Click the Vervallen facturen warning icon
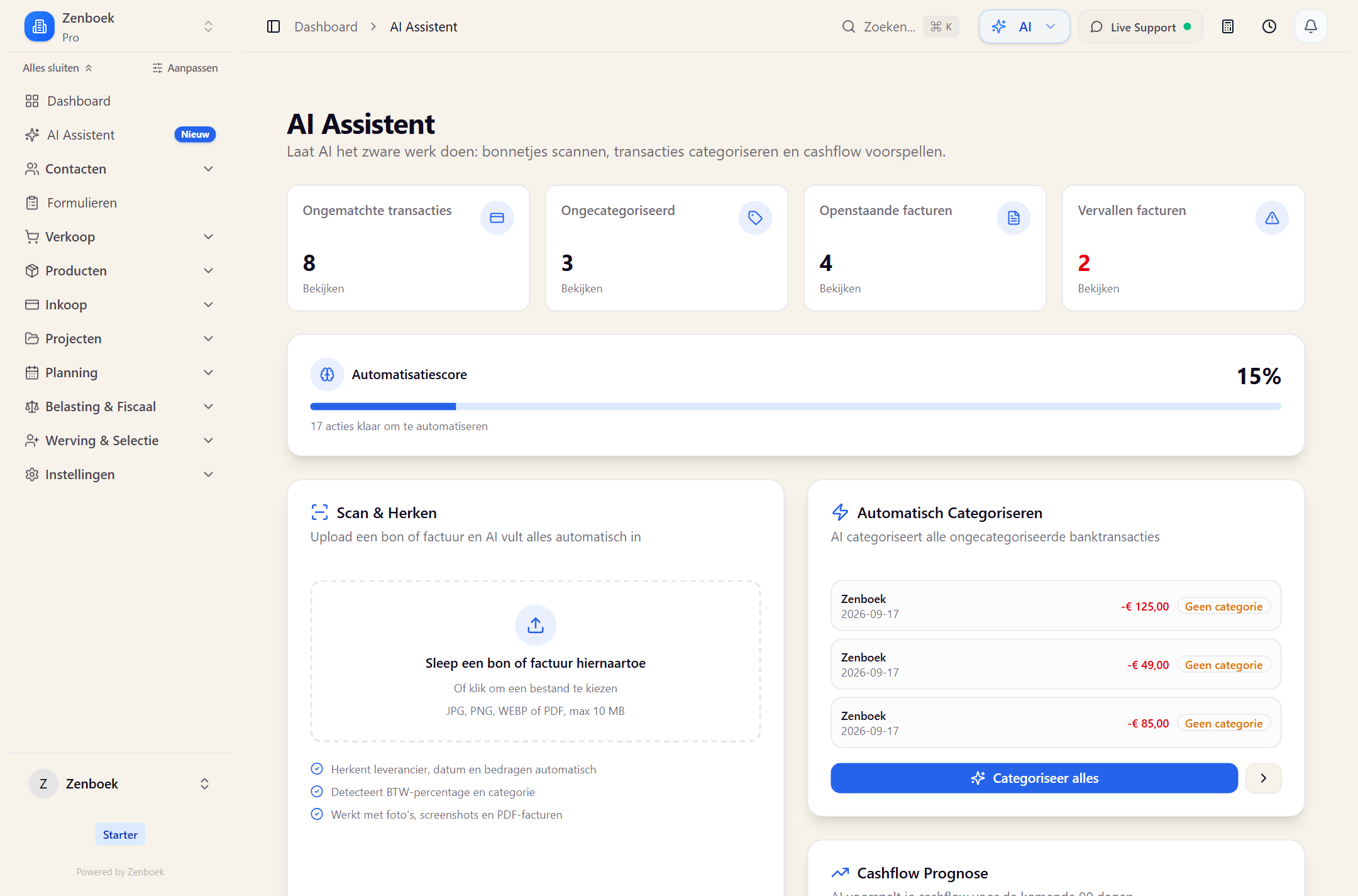The width and height of the screenshot is (1358, 896). (x=1272, y=218)
